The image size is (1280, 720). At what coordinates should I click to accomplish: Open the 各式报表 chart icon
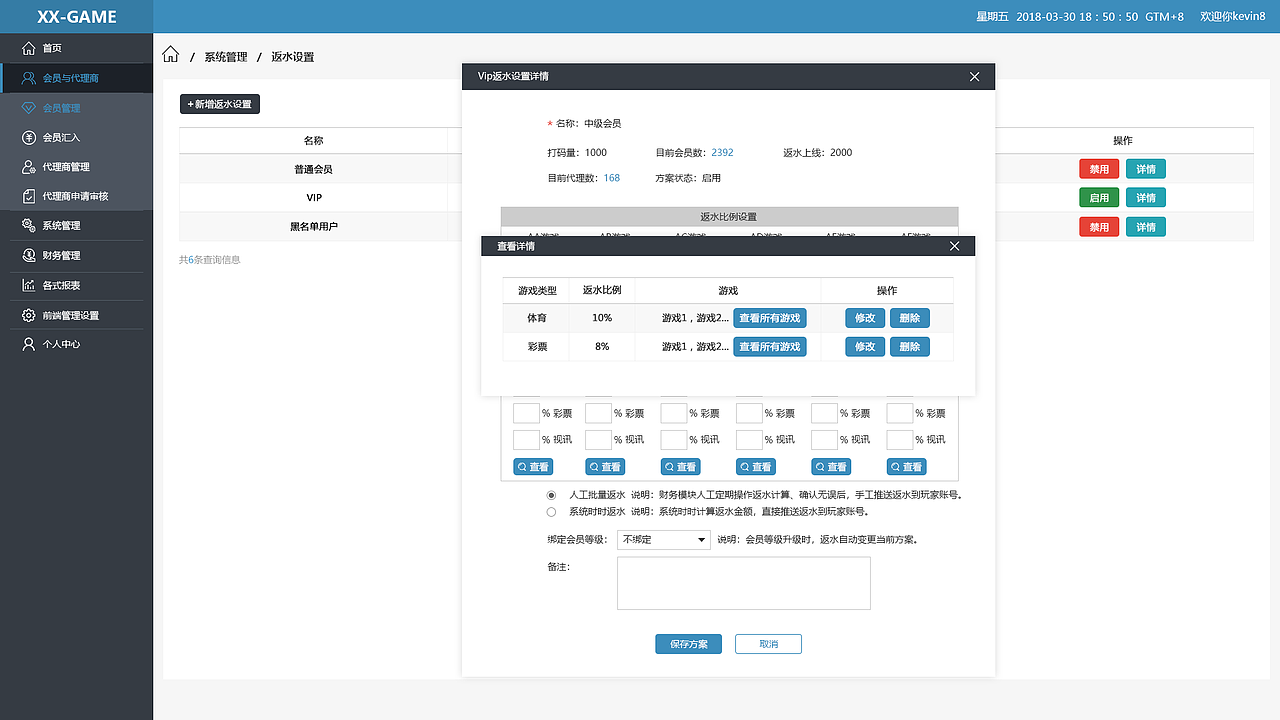(x=28, y=286)
